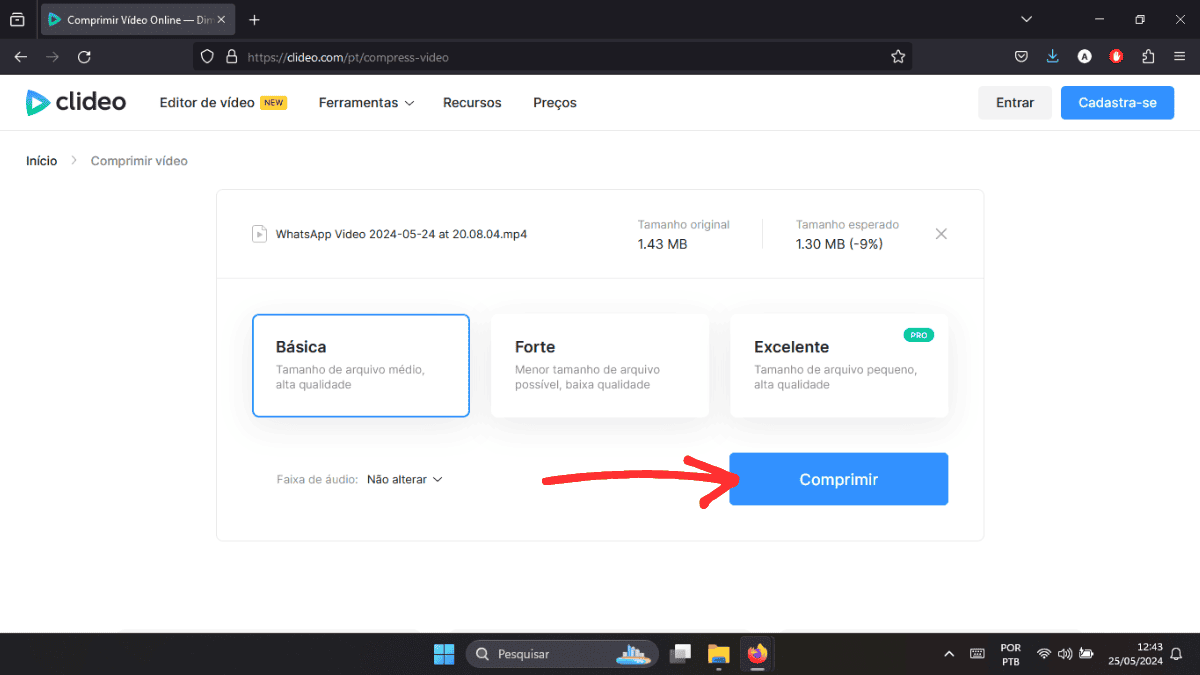Click the 1.43 MB original size value
Image resolution: width=1200 pixels, height=675 pixels.
coord(662,244)
